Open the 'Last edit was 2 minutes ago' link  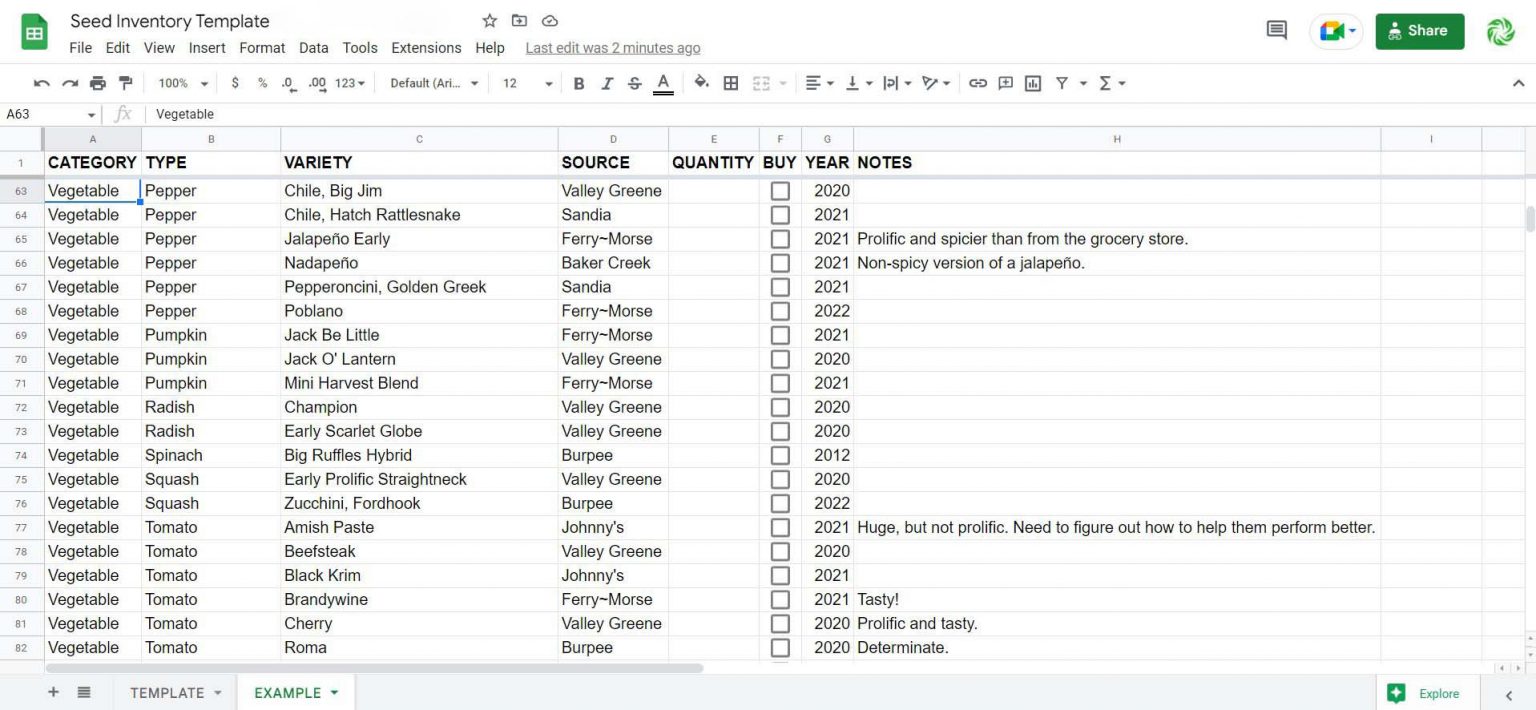(x=613, y=47)
